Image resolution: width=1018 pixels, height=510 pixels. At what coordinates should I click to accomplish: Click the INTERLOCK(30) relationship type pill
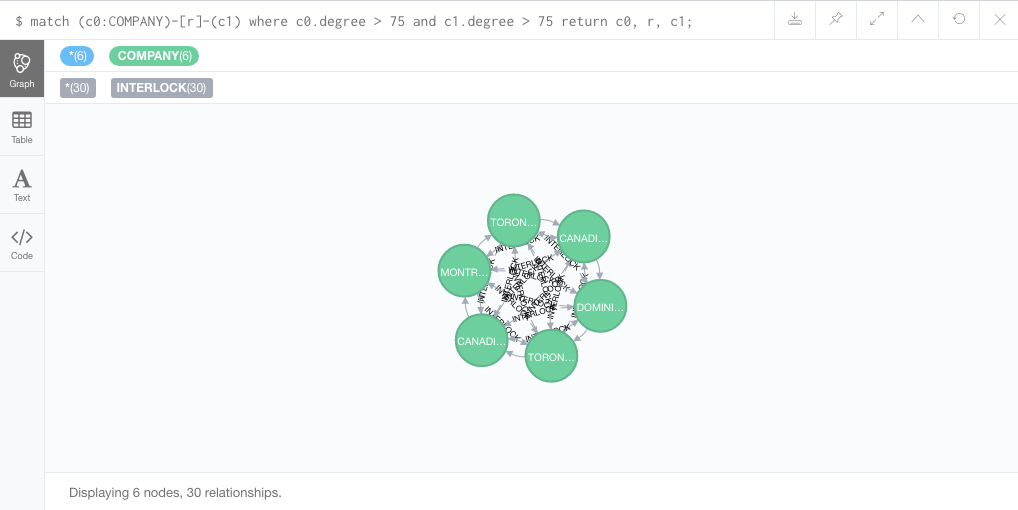pyautogui.click(x=162, y=88)
